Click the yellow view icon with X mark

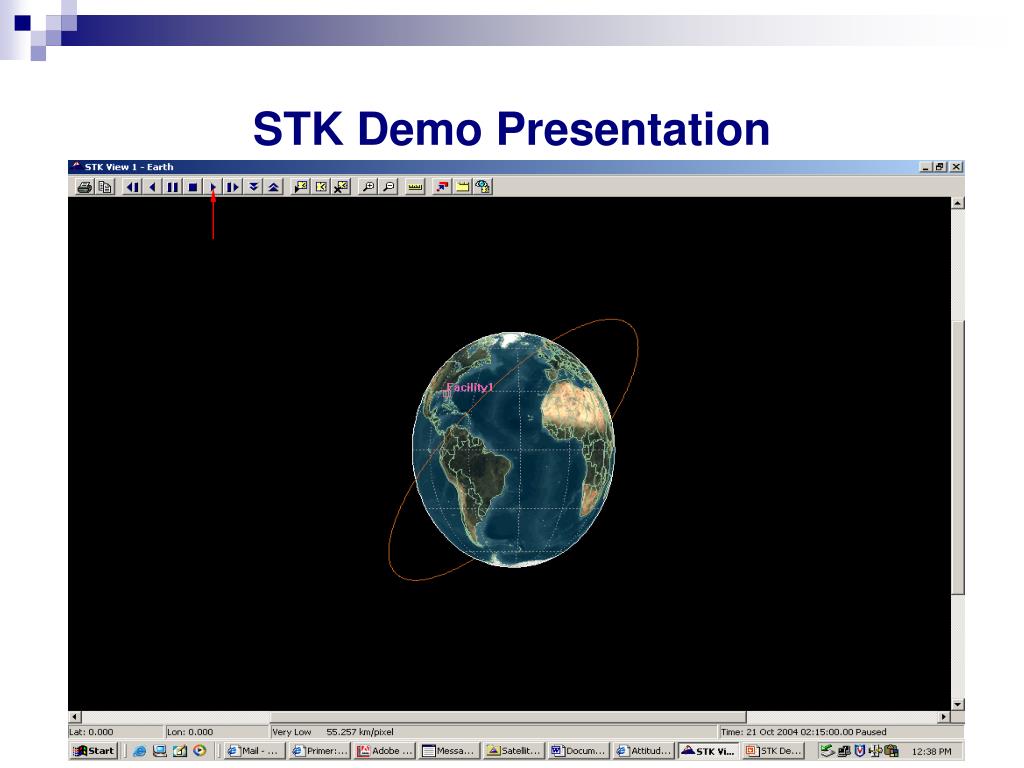tap(342, 187)
